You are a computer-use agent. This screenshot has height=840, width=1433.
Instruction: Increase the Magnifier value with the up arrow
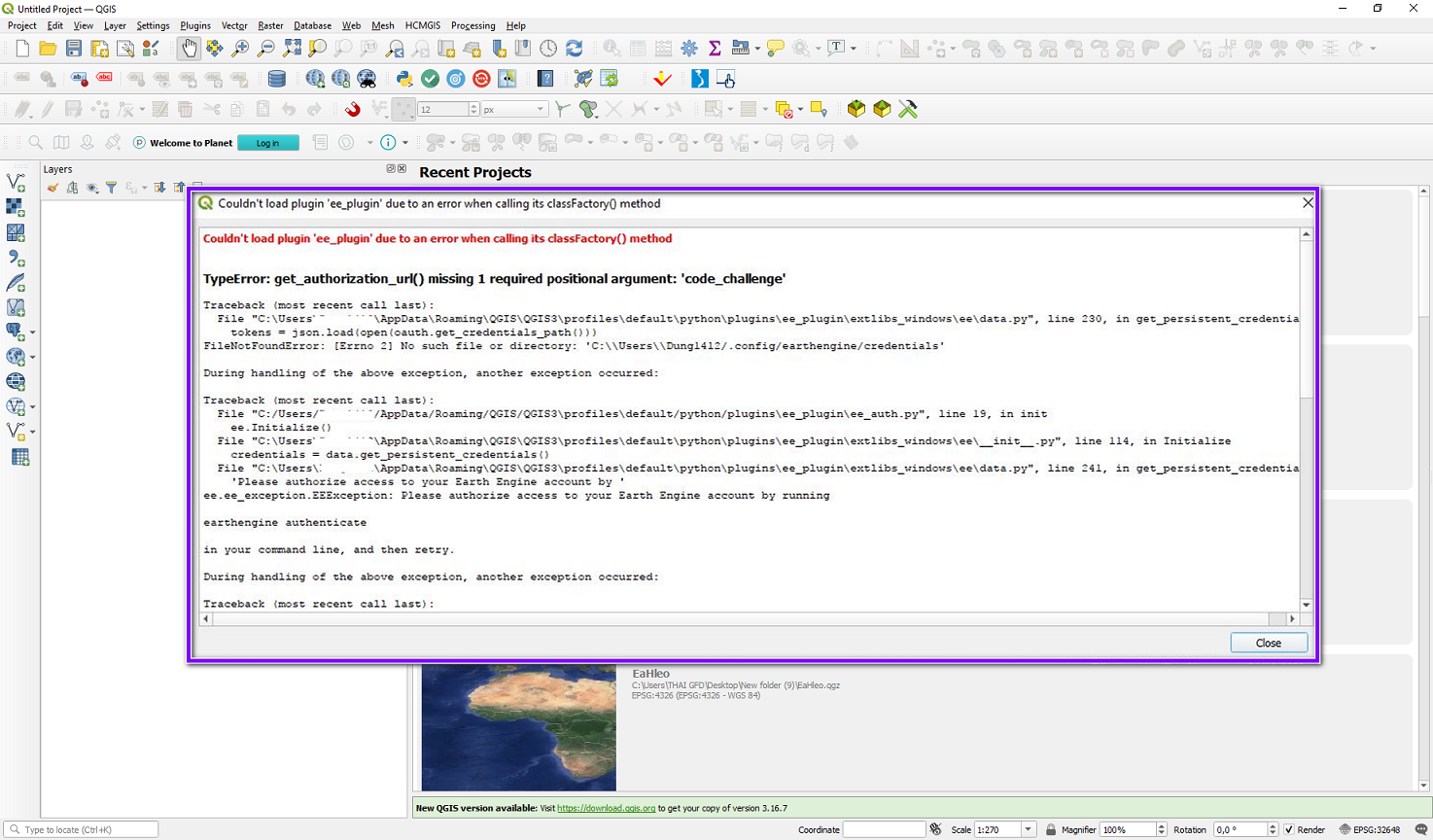[x=1161, y=825]
